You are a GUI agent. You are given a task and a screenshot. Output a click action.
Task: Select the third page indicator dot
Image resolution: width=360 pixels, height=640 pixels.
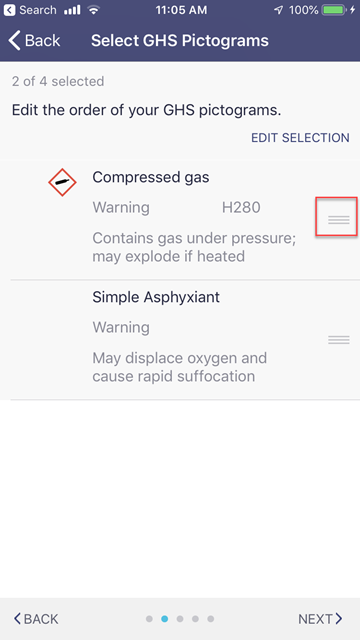pos(180,619)
